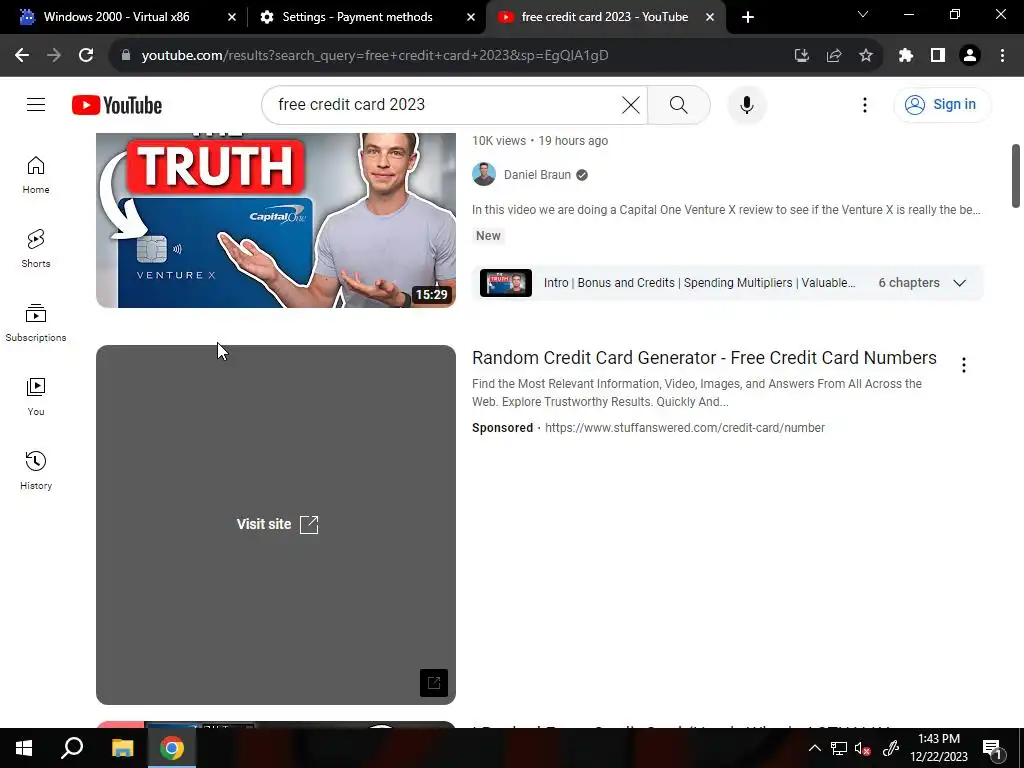Switch to Settings - Payment methods tab
This screenshot has height=768, width=1024.
[x=357, y=17]
